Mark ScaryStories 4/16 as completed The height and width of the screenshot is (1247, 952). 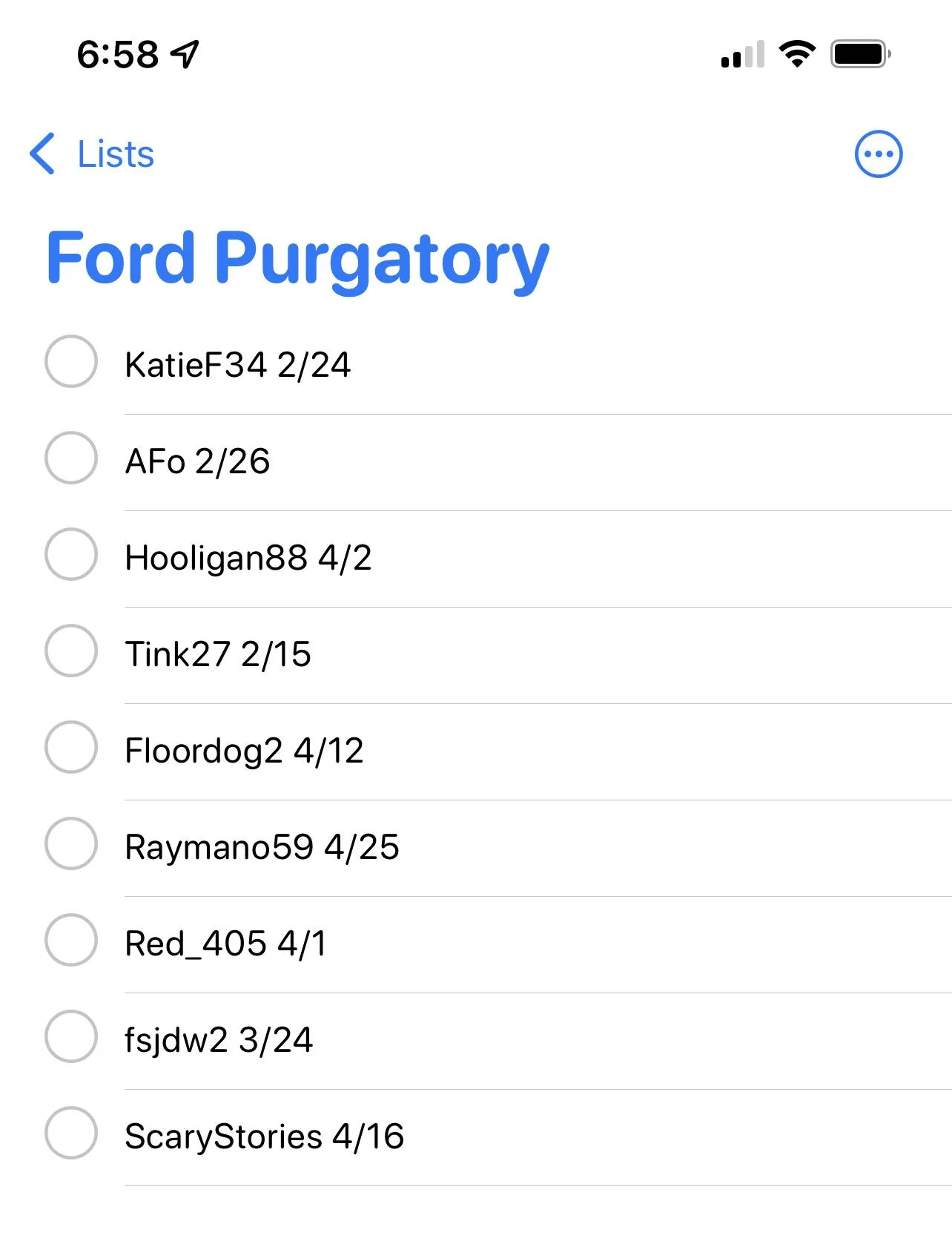(71, 1133)
